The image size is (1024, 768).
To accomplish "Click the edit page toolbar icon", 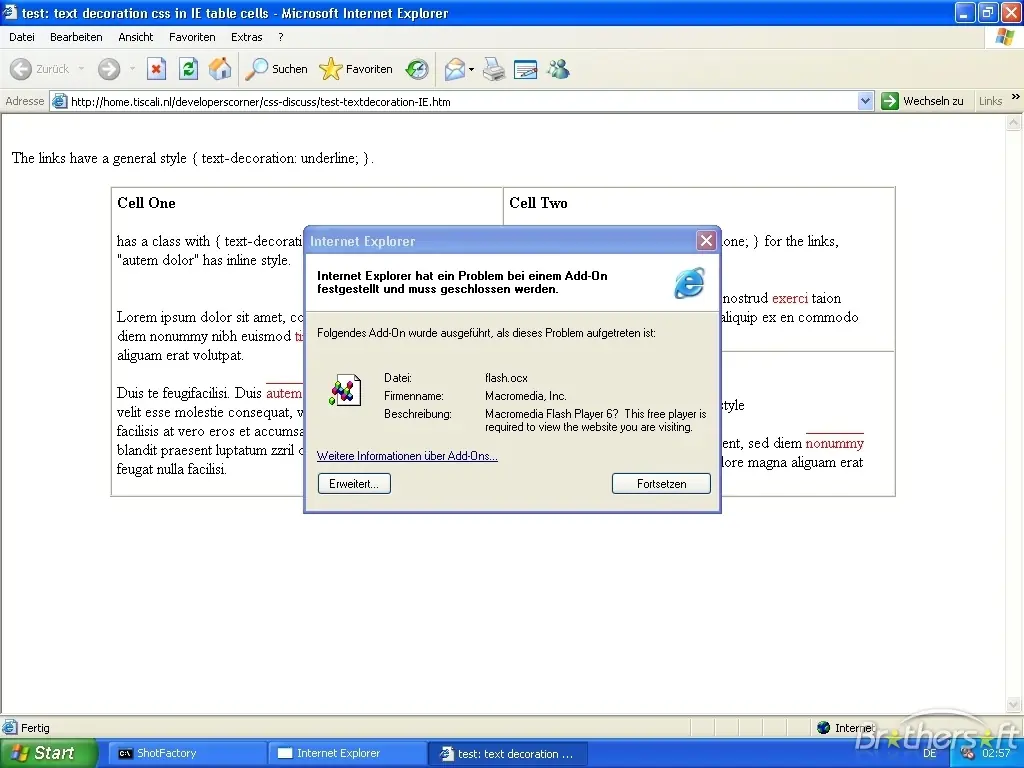I will pyautogui.click(x=526, y=69).
